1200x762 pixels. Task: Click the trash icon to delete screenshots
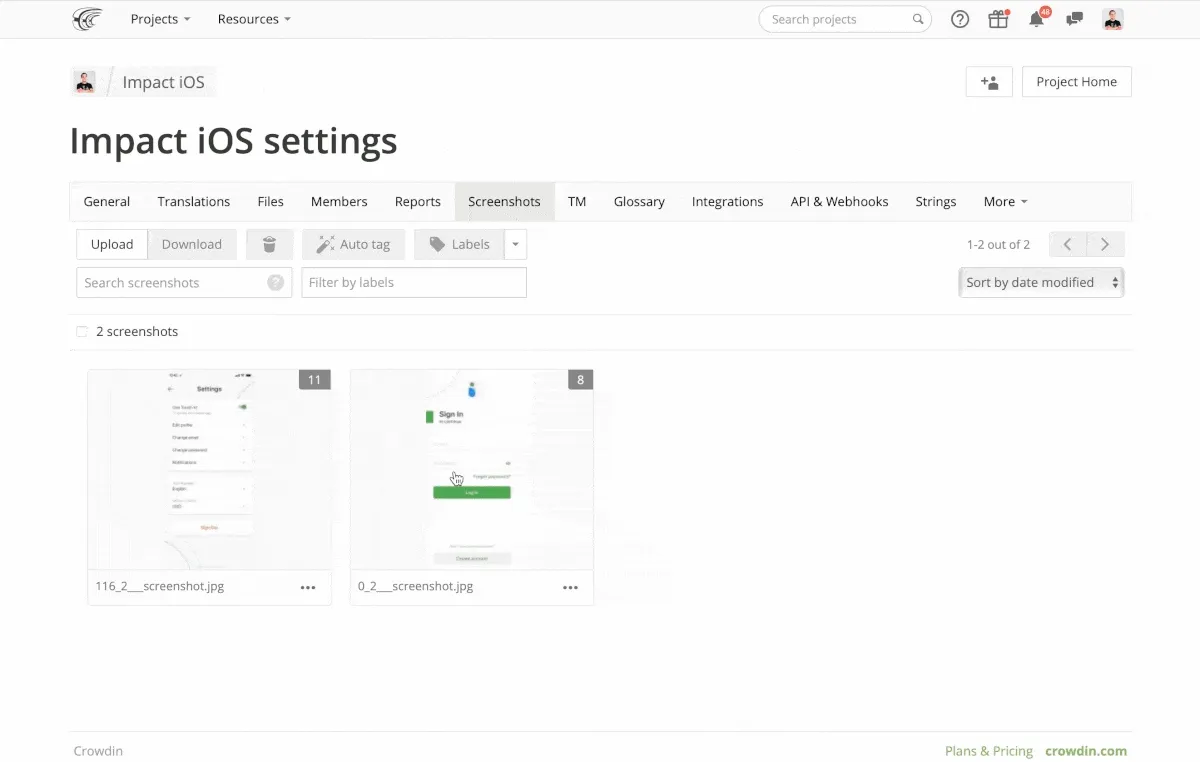269,244
